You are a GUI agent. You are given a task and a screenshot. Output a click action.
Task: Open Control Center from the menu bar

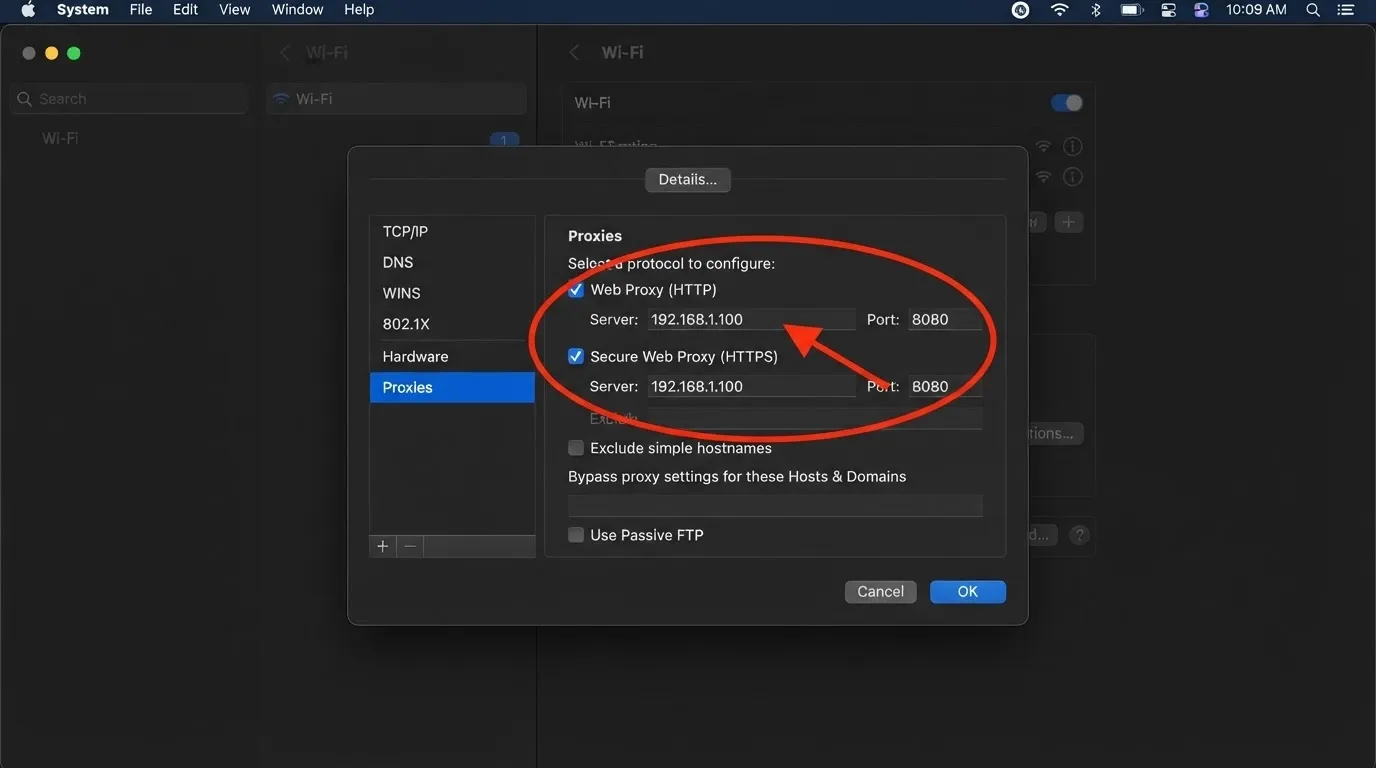point(1168,10)
